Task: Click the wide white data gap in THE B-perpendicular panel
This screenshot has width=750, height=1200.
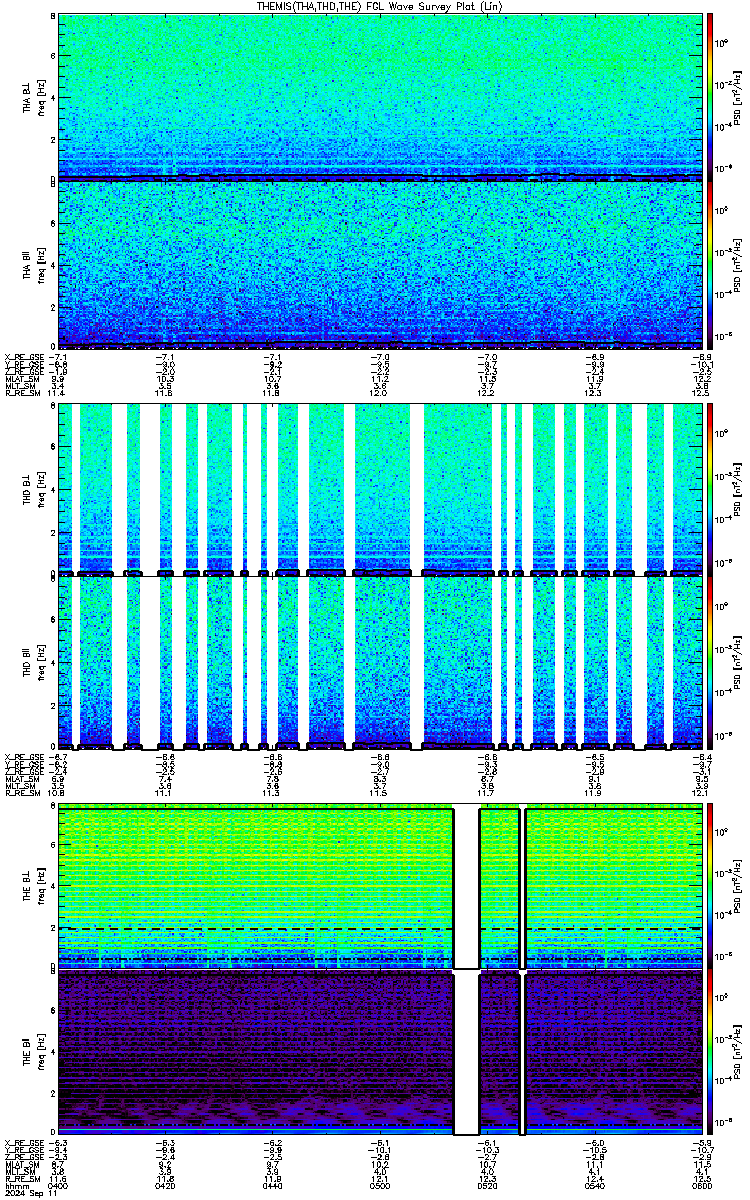Action: (466, 887)
